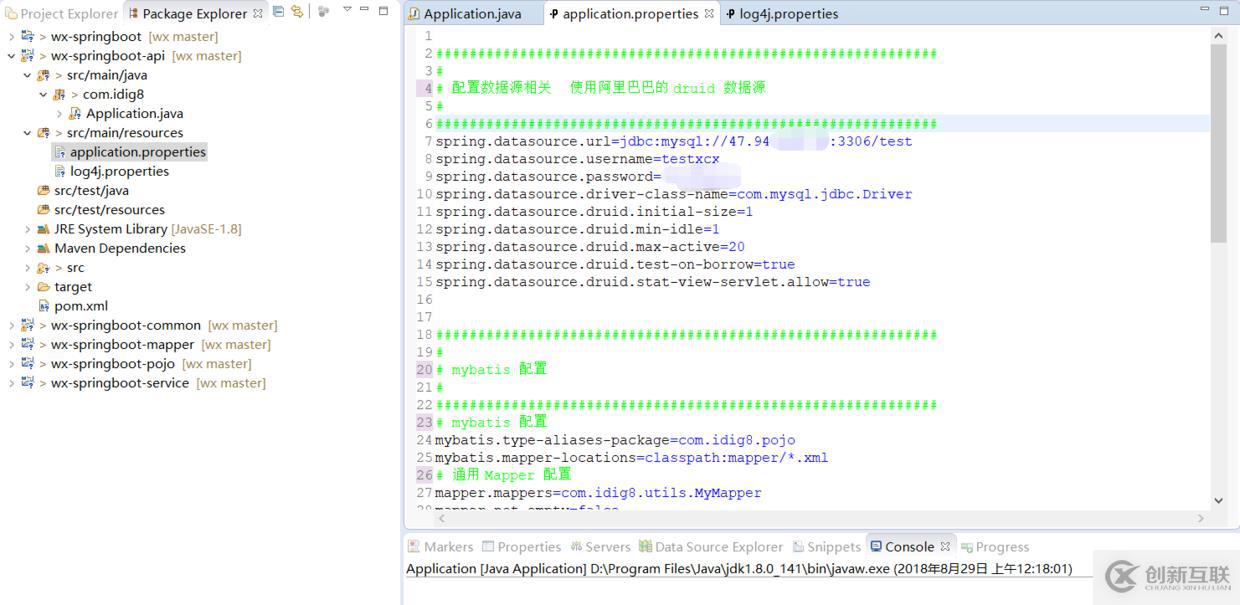Select the wx-springboot-api project label
This screenshot has height=605, width=1240.
tap(108, 56)
